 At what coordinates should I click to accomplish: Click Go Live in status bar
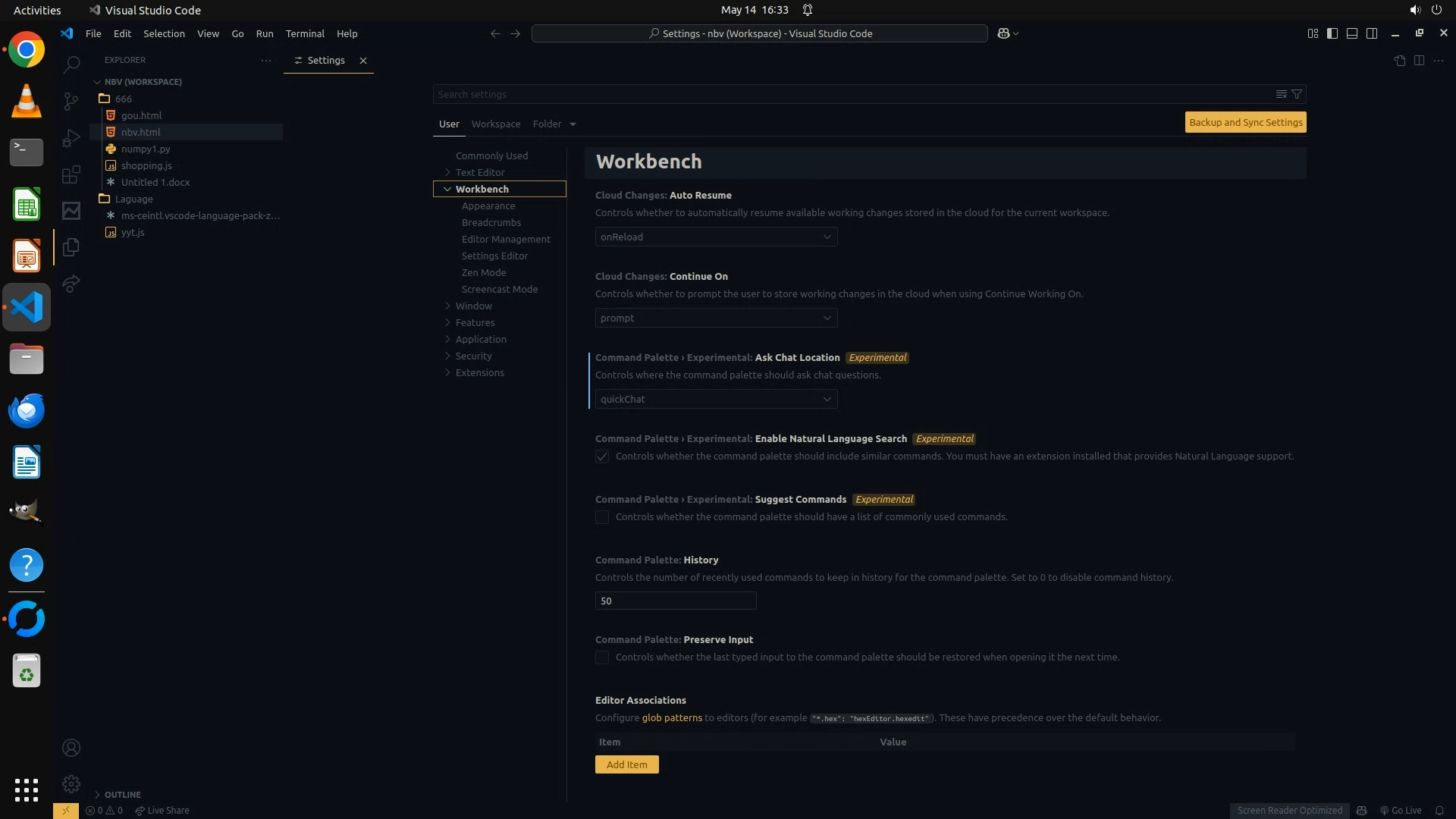1401,810
